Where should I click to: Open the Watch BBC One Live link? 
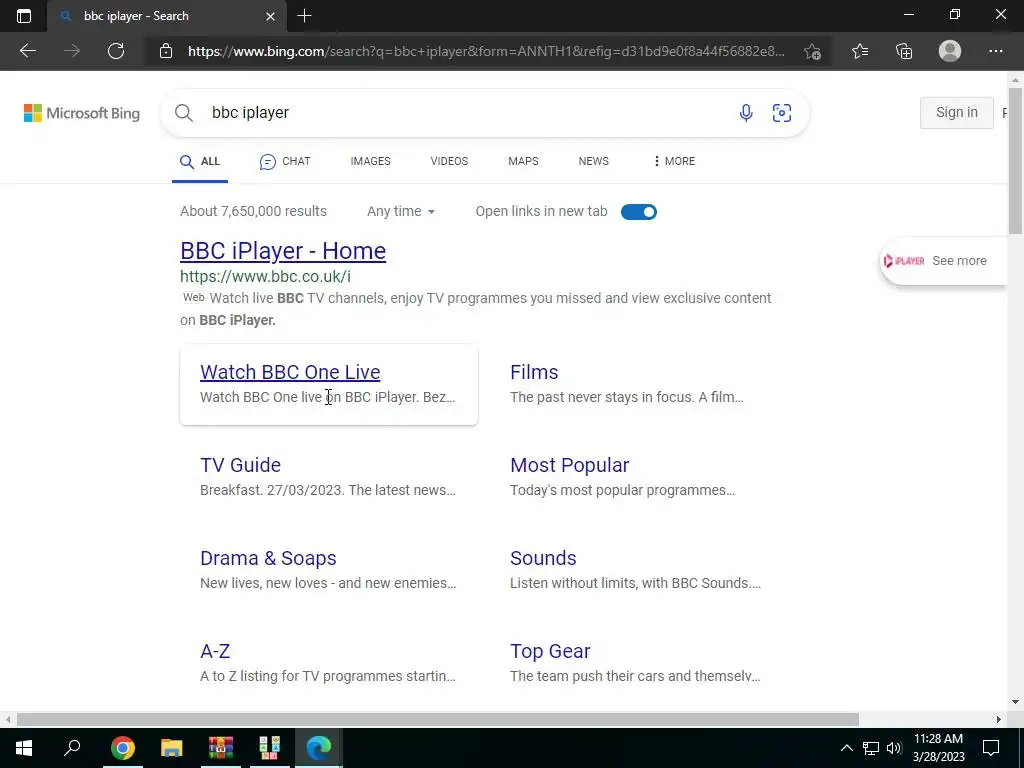290,372
